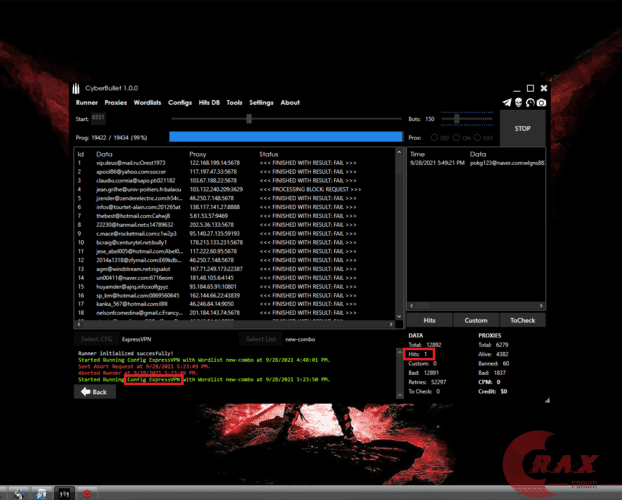Open the Wordlists menu
The height and width of the screenshot is (500, 622).
coord(147,103)
